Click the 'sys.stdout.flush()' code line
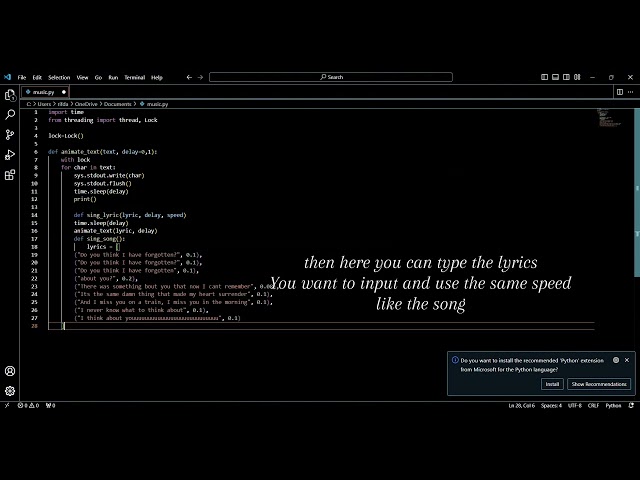640x480 pixels. click(102, 184)
